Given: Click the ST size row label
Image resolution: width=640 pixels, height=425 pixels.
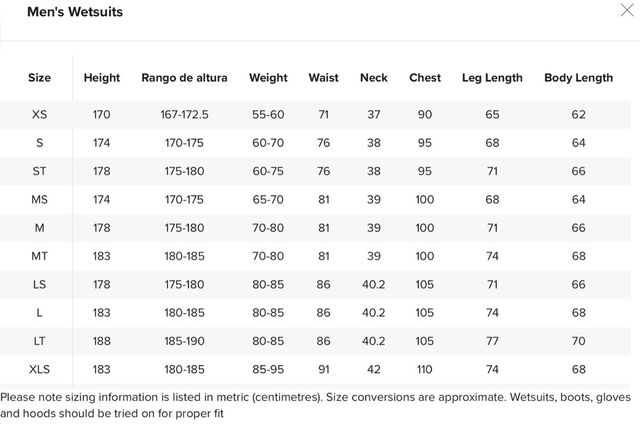Looking at the screenshot, I should [39, 171].
